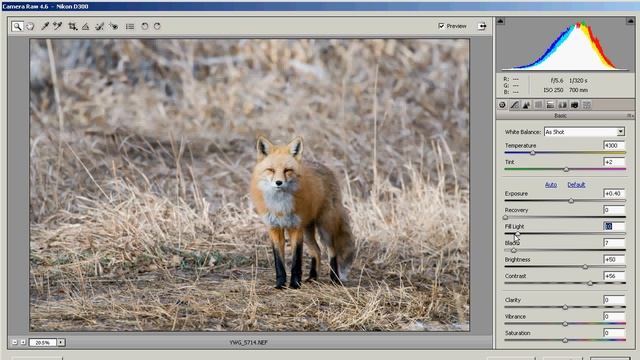The width and height of the screenshot is (640, 360).
Task: Click the Contrast slider handle
Action: (x=590, y=284)
